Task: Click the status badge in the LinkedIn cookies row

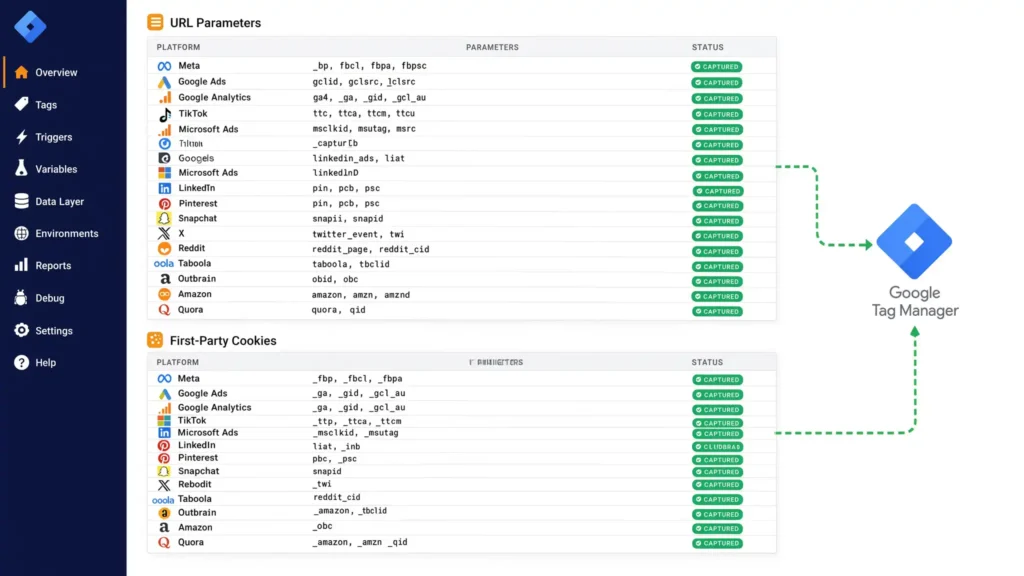Action: pyautogui.click(x=717, y=447)
